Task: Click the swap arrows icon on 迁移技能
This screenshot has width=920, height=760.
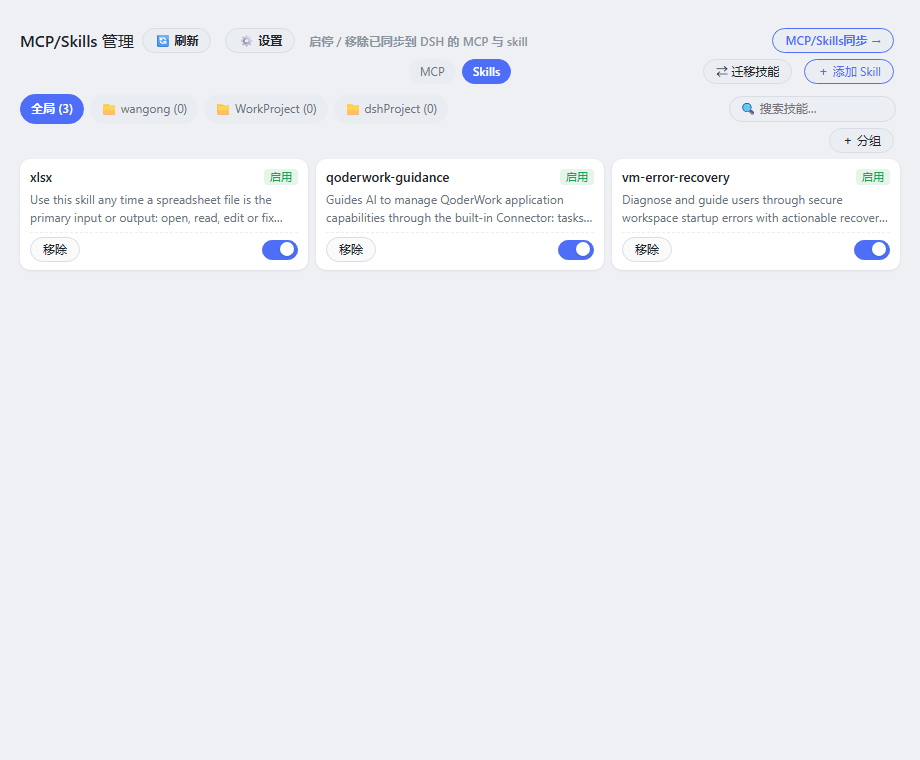Action: pyautogui.click(x=722, y=72)
